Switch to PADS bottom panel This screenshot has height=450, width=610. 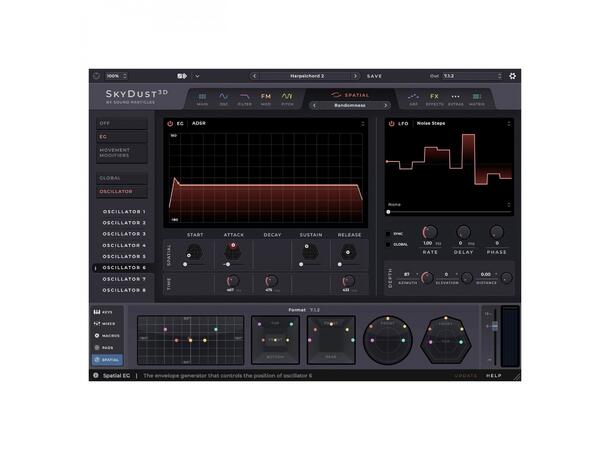coord(104,348)
